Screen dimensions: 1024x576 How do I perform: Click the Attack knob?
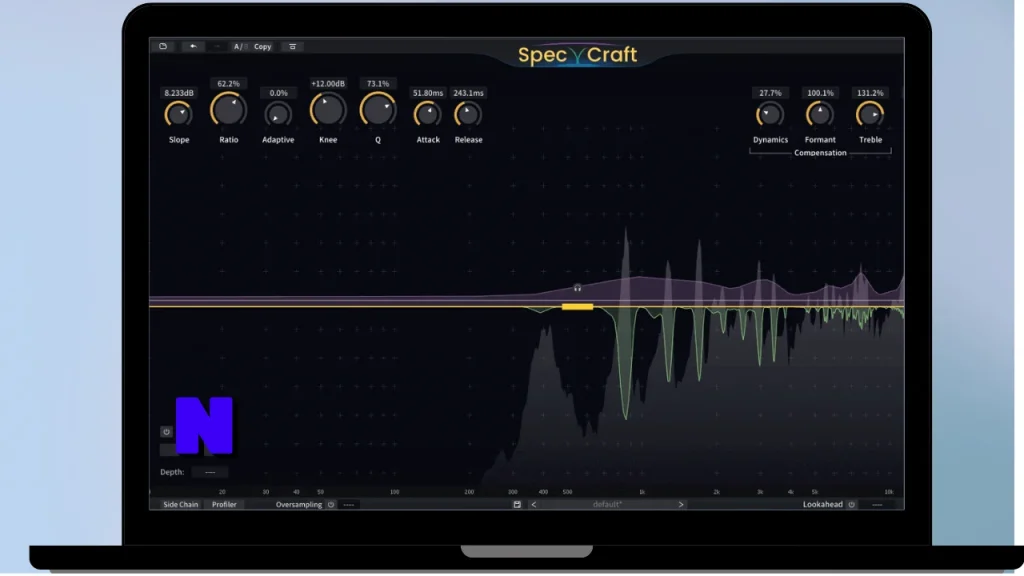[x=428, y=114]
